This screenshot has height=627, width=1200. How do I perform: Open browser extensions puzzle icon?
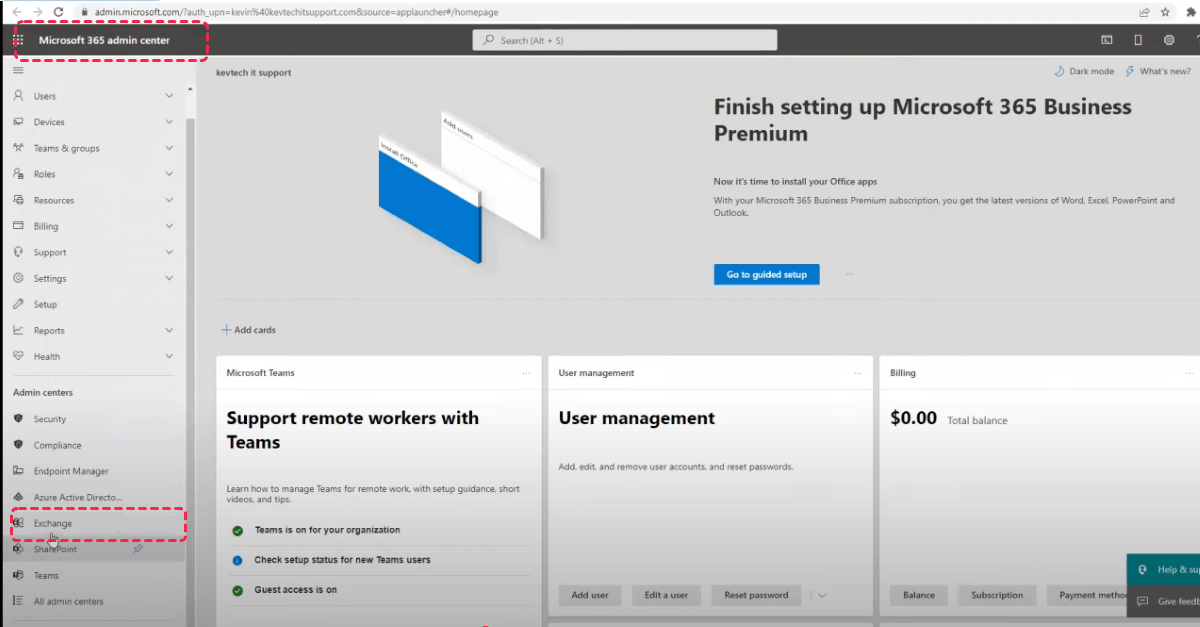click(1190, 12)
